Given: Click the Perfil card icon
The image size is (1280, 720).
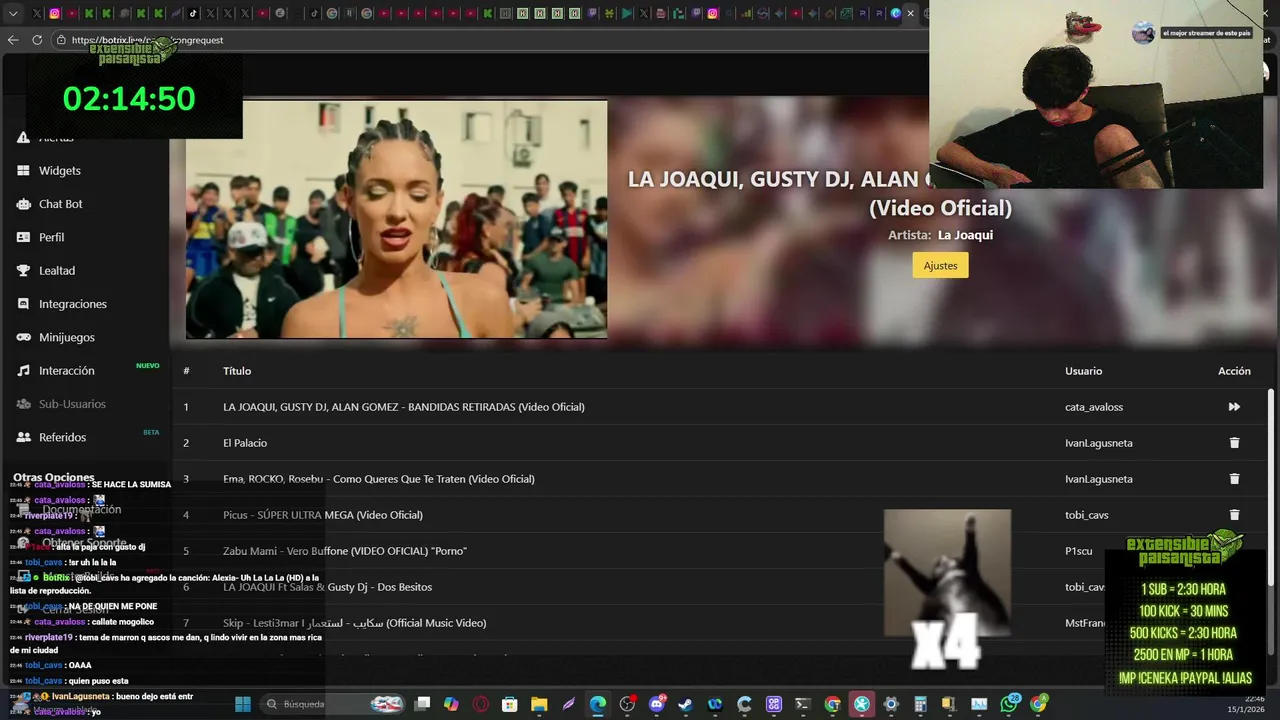Looking at the screenshot, I should click(x=23, y=237).
